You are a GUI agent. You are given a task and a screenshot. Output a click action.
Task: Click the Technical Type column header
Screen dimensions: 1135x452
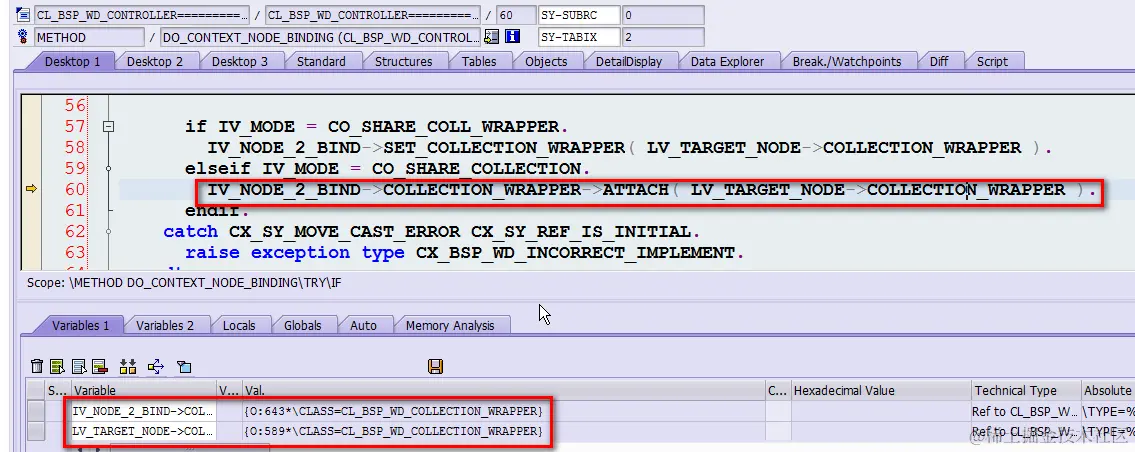[x=1026, y=390]
